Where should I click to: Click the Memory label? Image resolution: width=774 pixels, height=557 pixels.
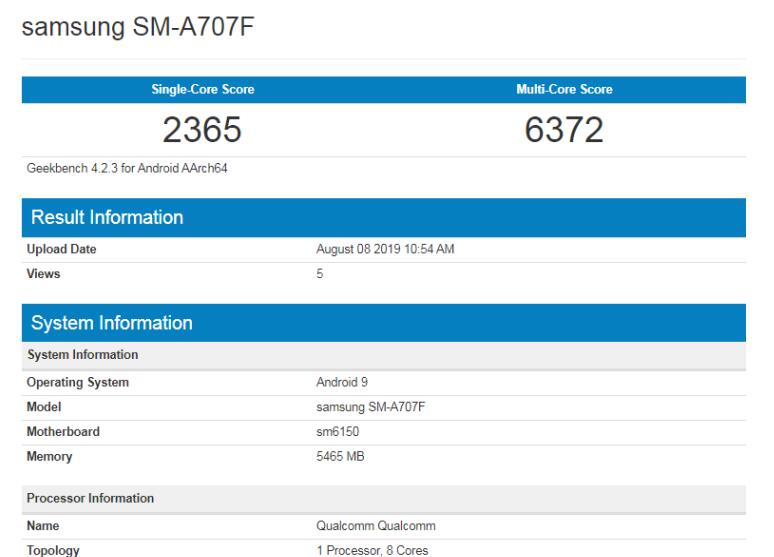[49, 457]
